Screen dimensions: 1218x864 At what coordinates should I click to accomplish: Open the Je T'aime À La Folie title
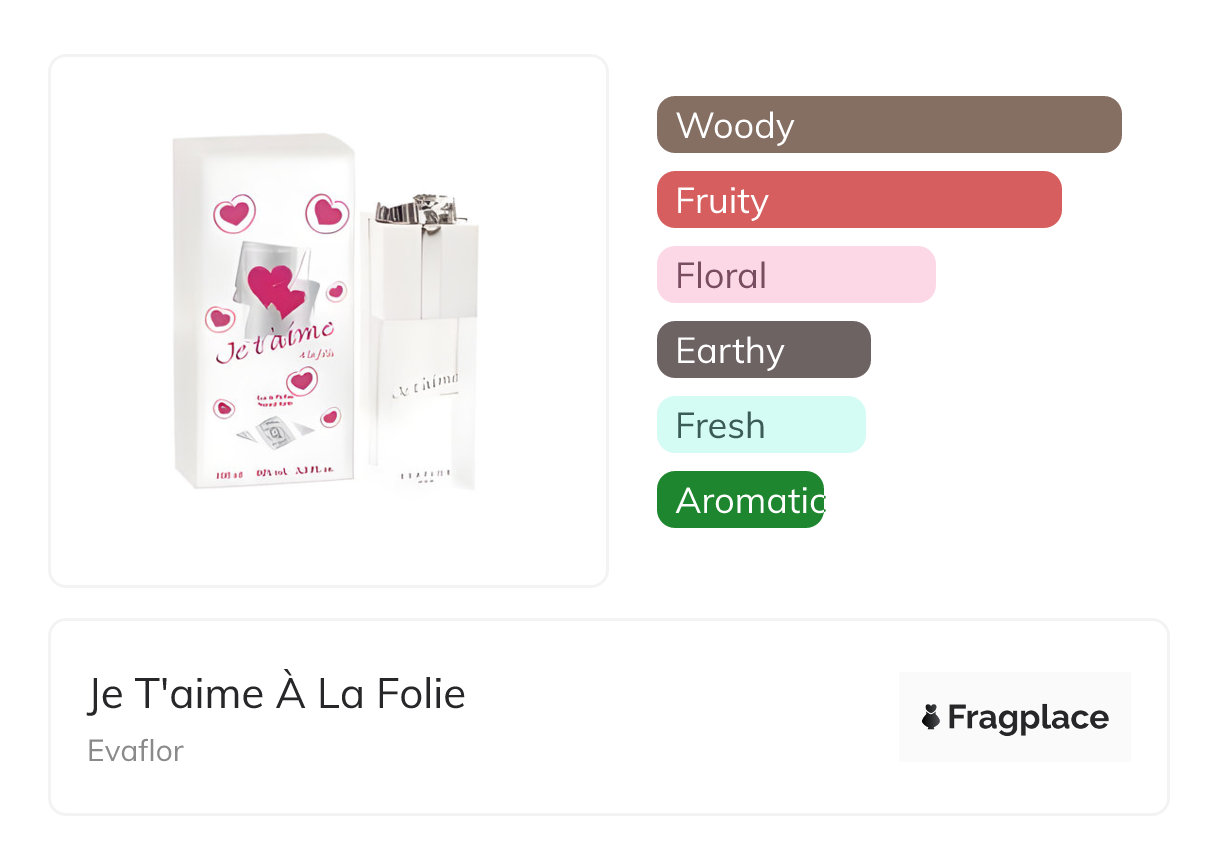[x=276, y=694]
